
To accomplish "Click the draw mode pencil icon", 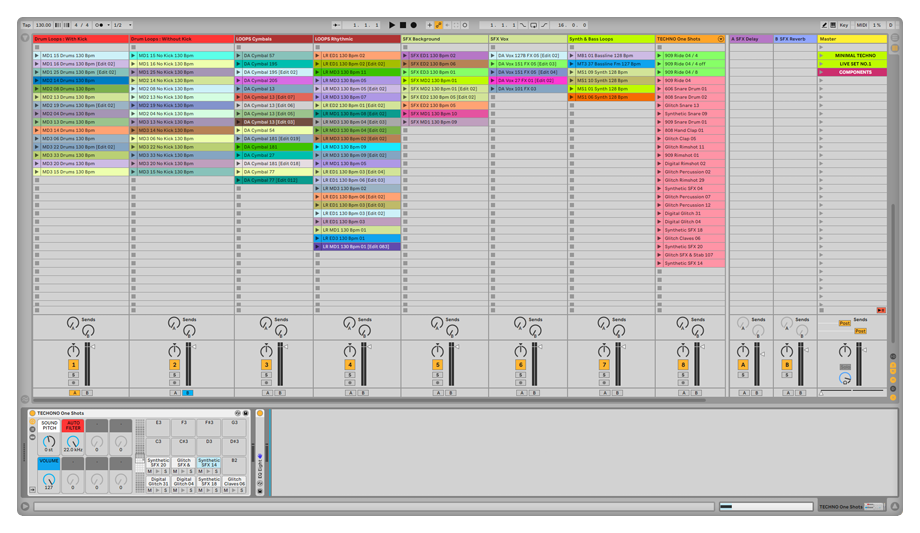I will [x=824, y=25].
